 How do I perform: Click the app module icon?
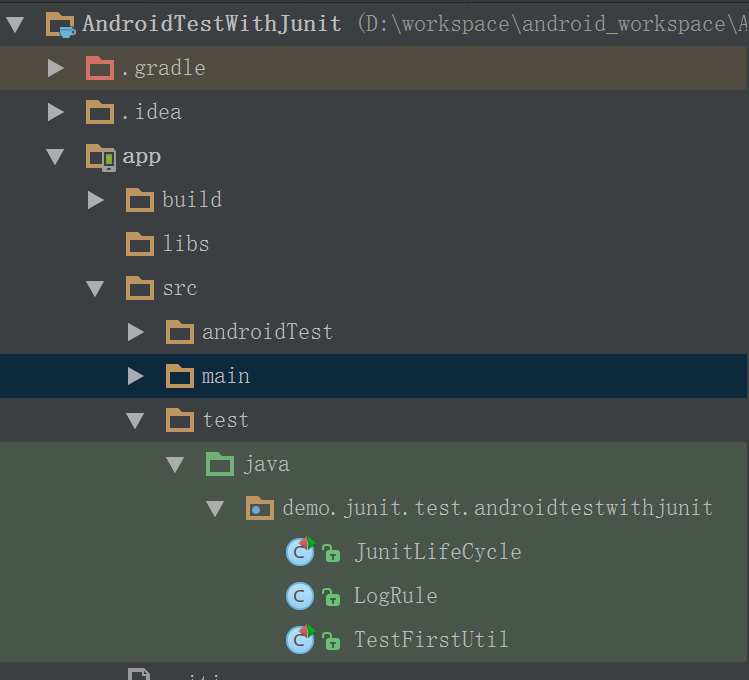pyautogui.click(x=101, y=157)
